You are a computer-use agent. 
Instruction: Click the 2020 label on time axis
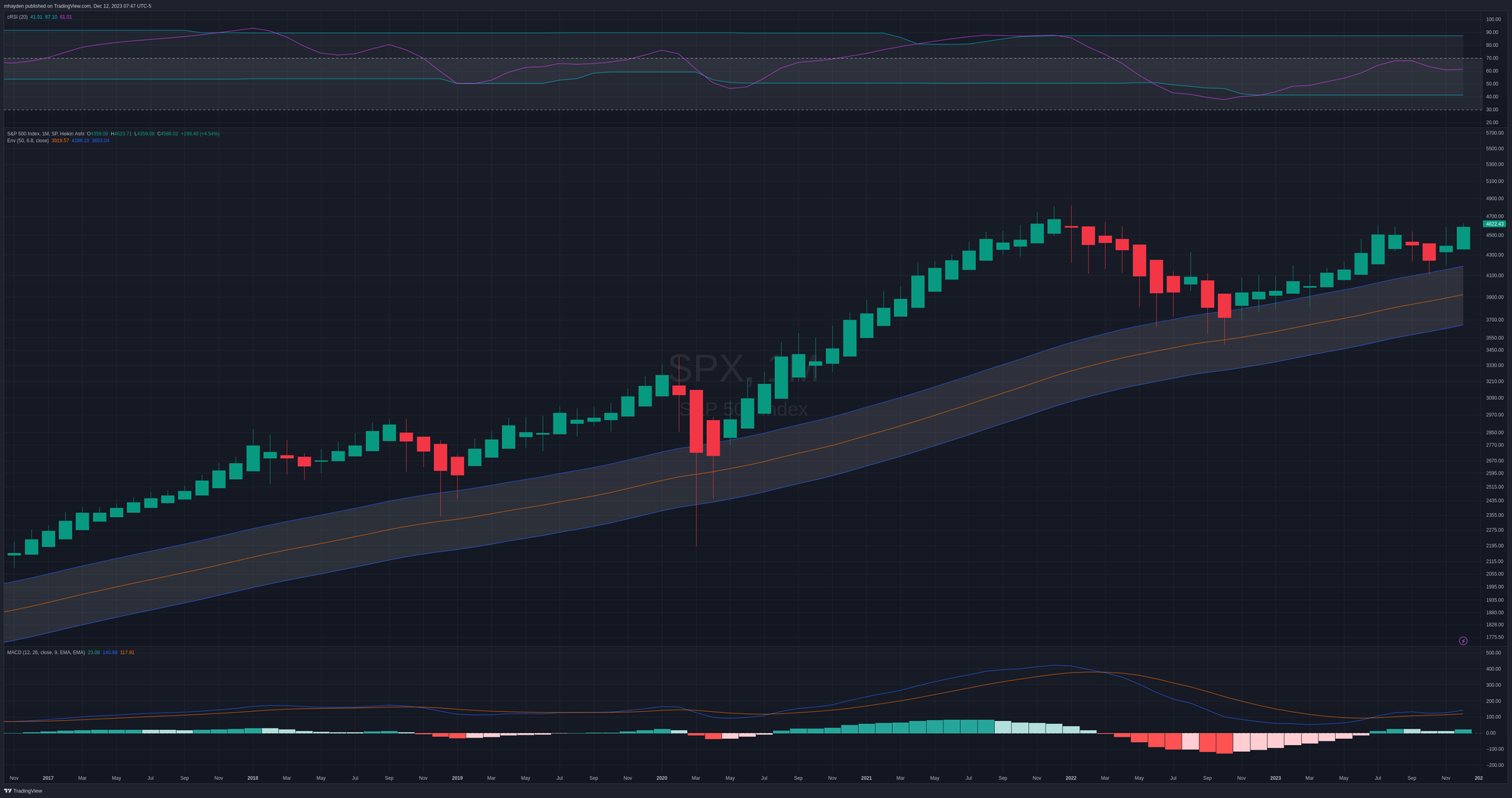(x=661, y=778)
